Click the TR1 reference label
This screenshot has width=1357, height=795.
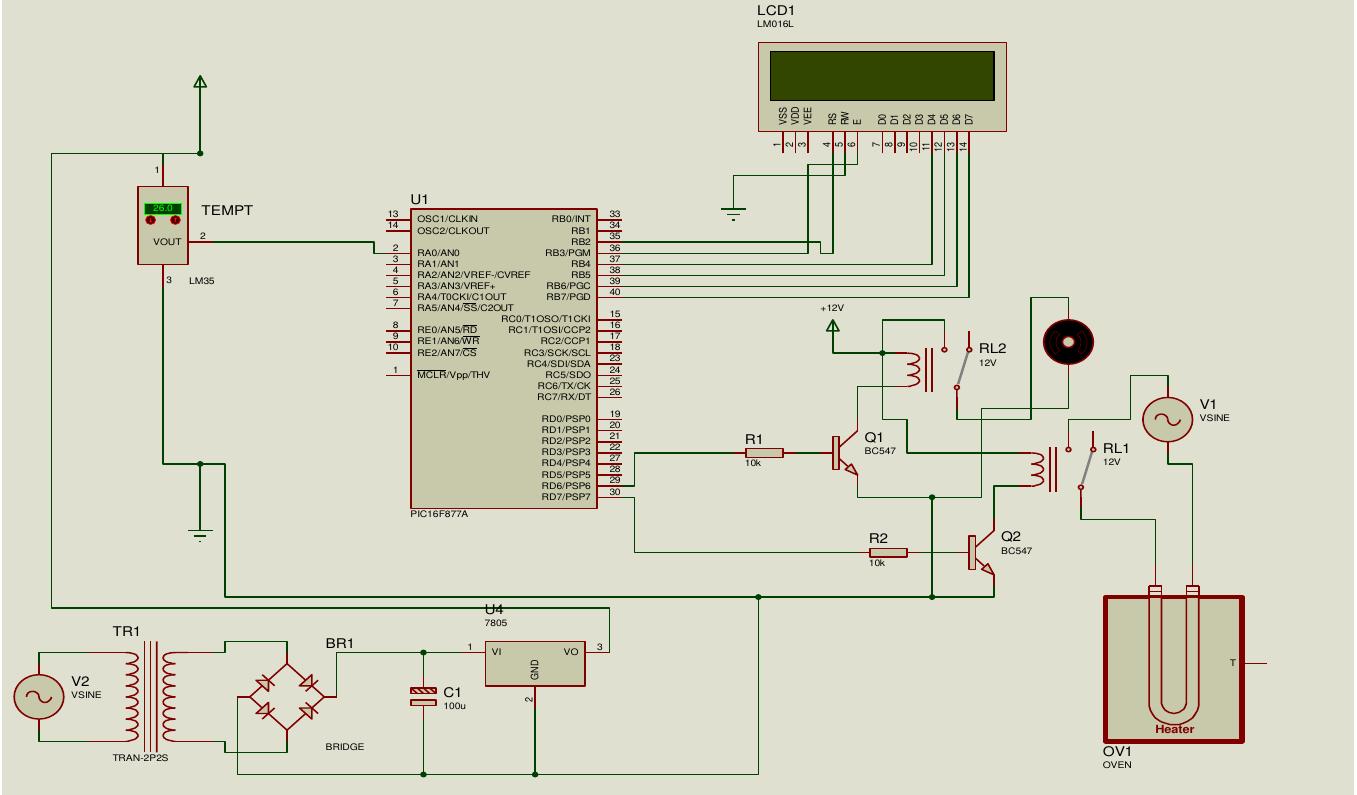(x=126, y=632)
